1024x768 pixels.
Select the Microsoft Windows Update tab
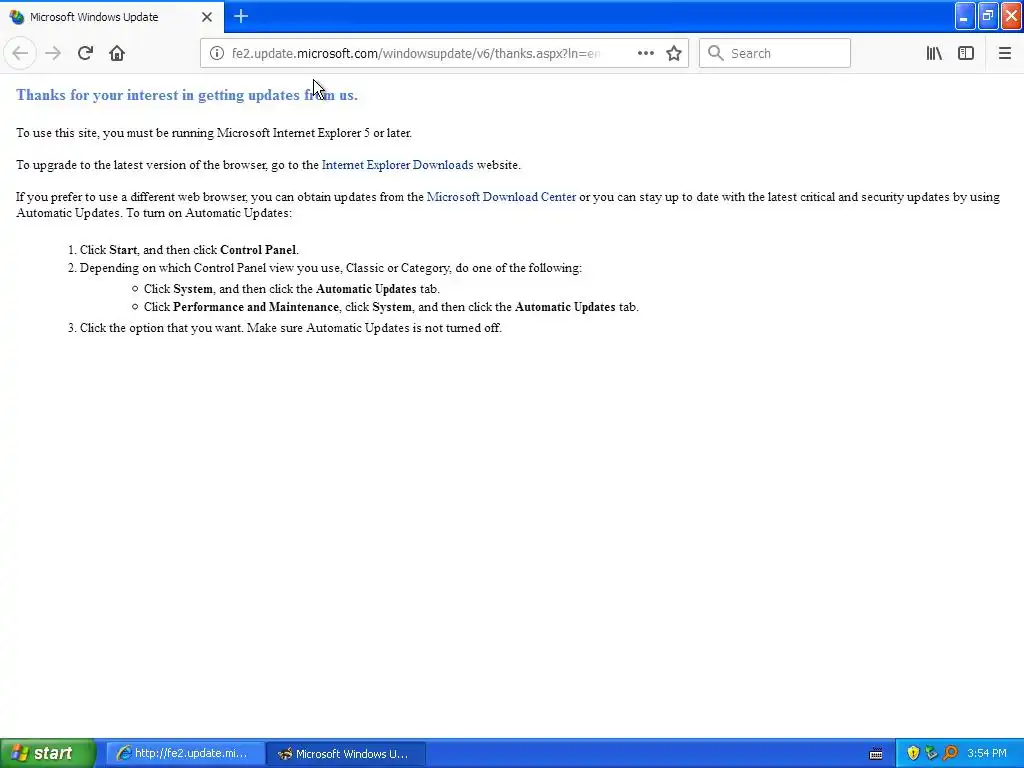pos(112,17)
